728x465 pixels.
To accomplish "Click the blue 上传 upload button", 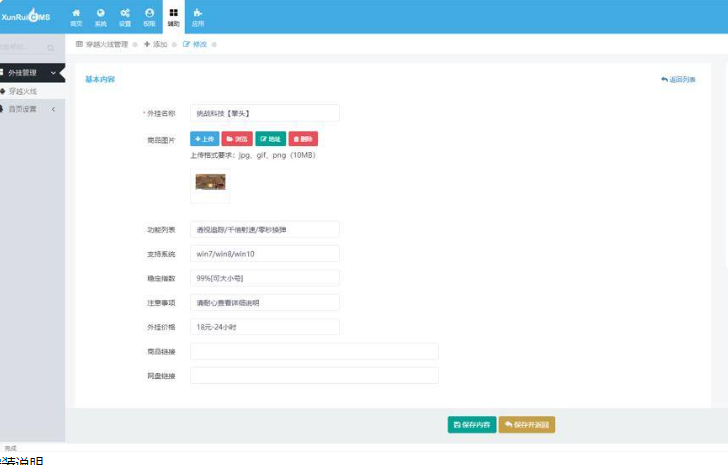I will coord(205,139).
